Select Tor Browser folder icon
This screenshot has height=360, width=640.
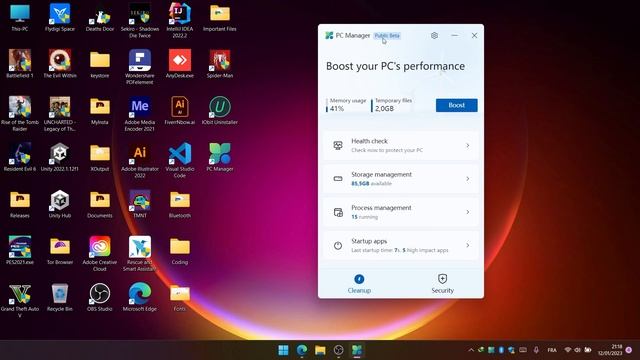coord(60,251)
